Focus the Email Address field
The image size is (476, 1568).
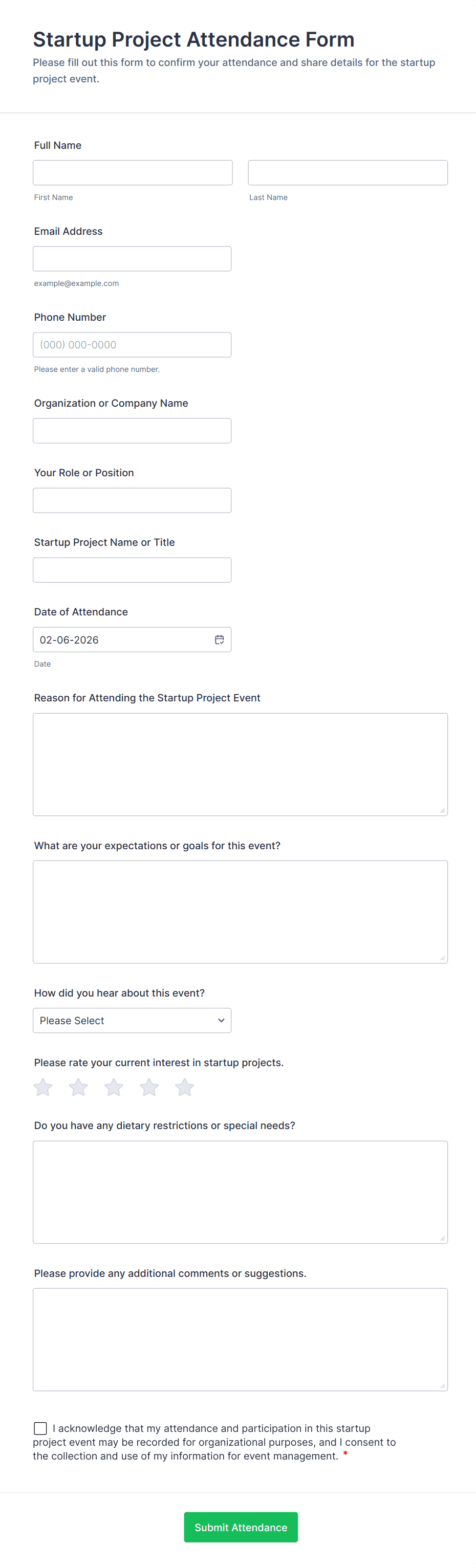(x=132, y=259)
